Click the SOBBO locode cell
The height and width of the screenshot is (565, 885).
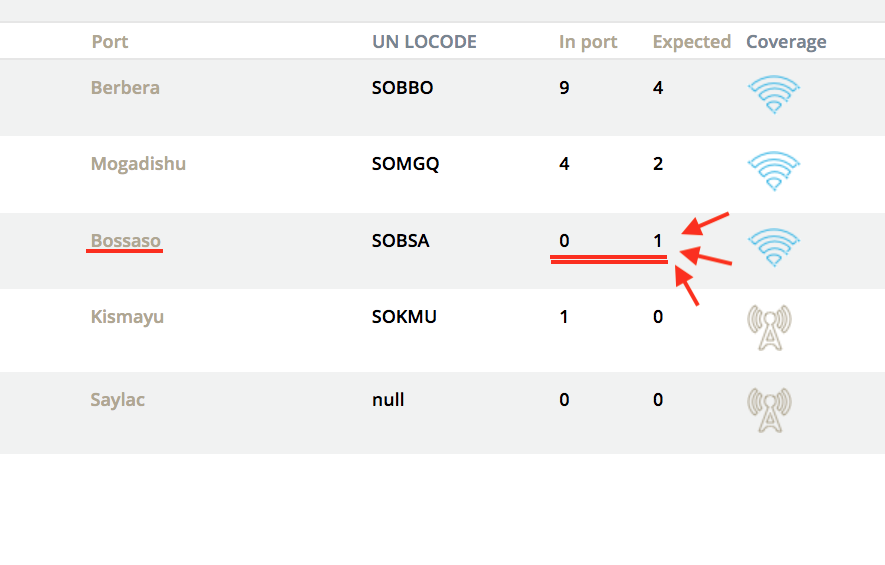tap(402, 88)
